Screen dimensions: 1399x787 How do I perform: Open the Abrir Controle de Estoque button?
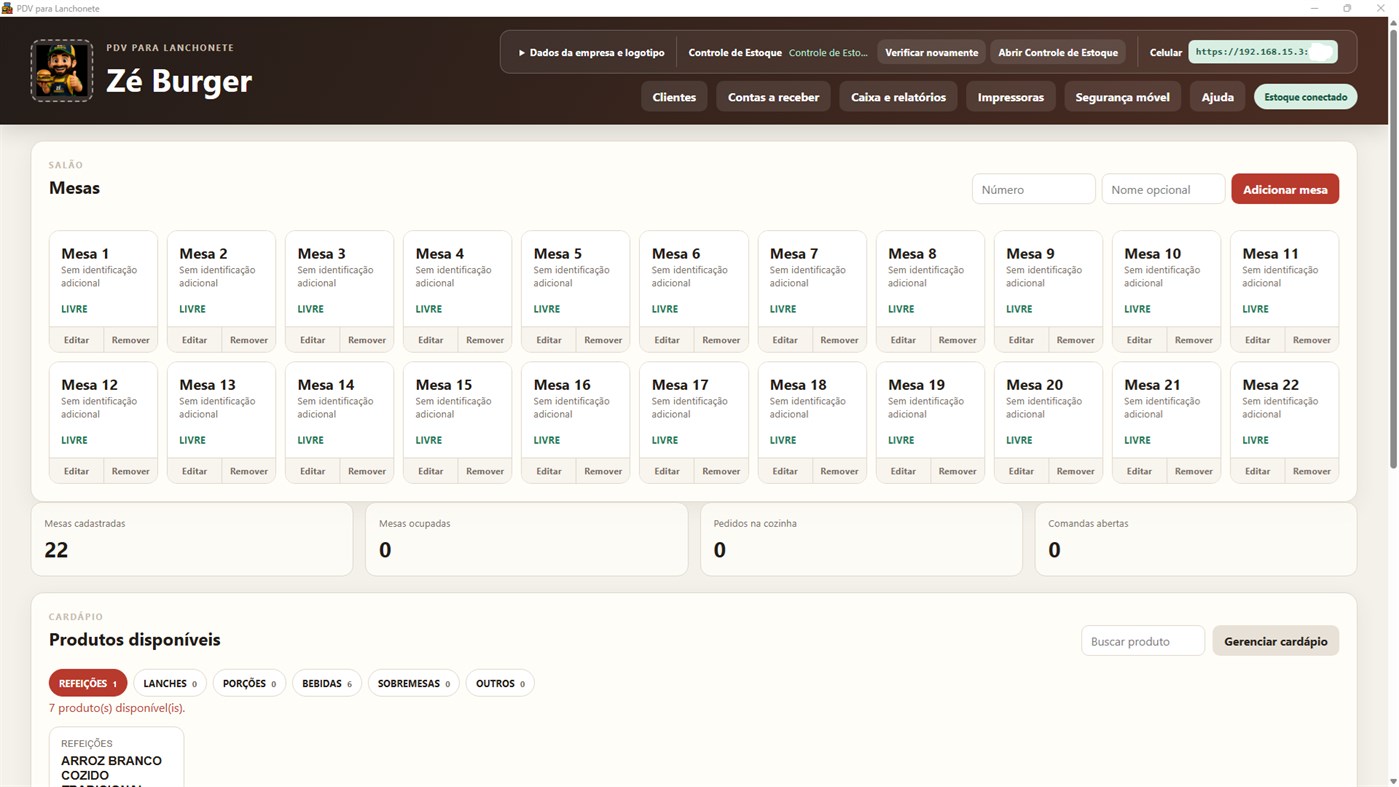tap(1058, 52)
